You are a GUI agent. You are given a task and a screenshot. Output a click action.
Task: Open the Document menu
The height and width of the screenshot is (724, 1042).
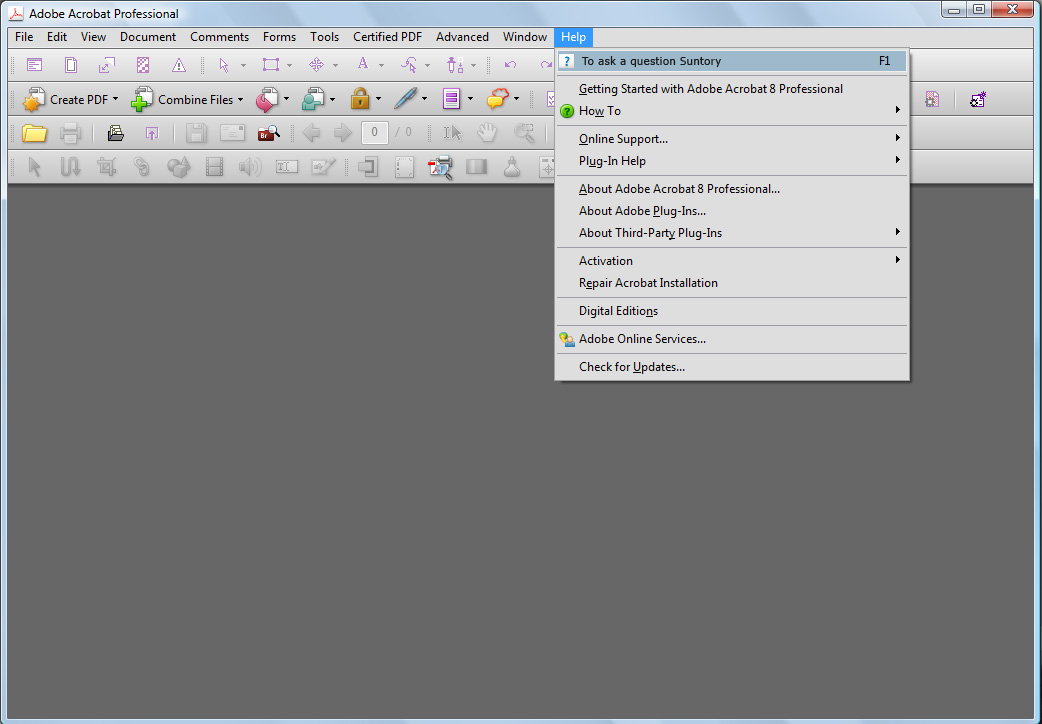coord(148,37)
